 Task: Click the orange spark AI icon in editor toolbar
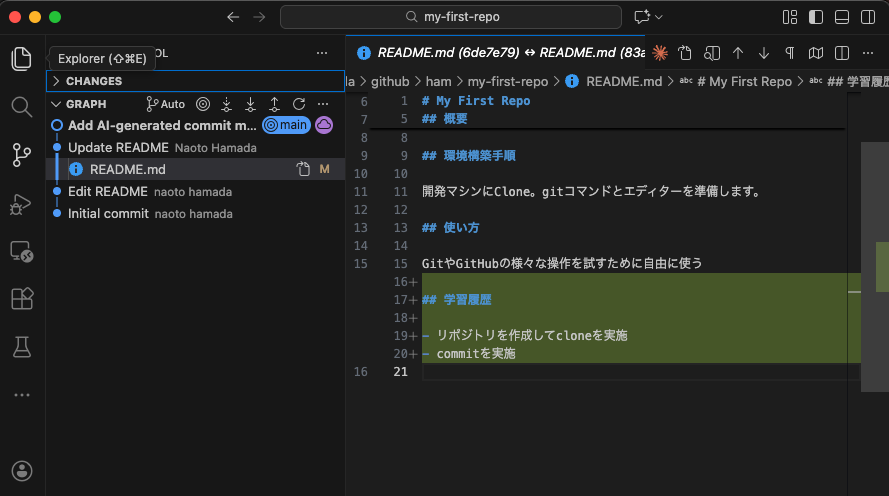click(660, 53)
